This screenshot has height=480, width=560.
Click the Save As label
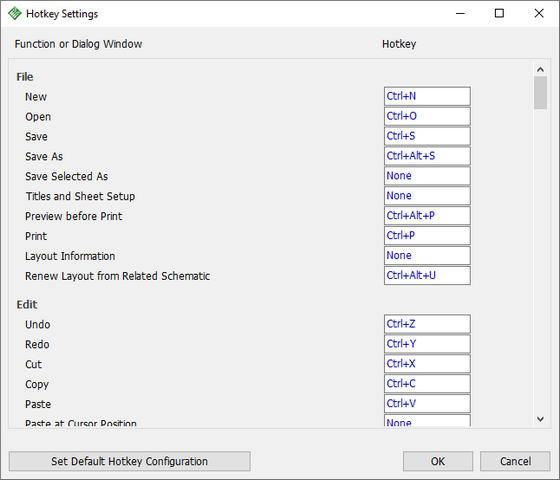pos(44,156)
